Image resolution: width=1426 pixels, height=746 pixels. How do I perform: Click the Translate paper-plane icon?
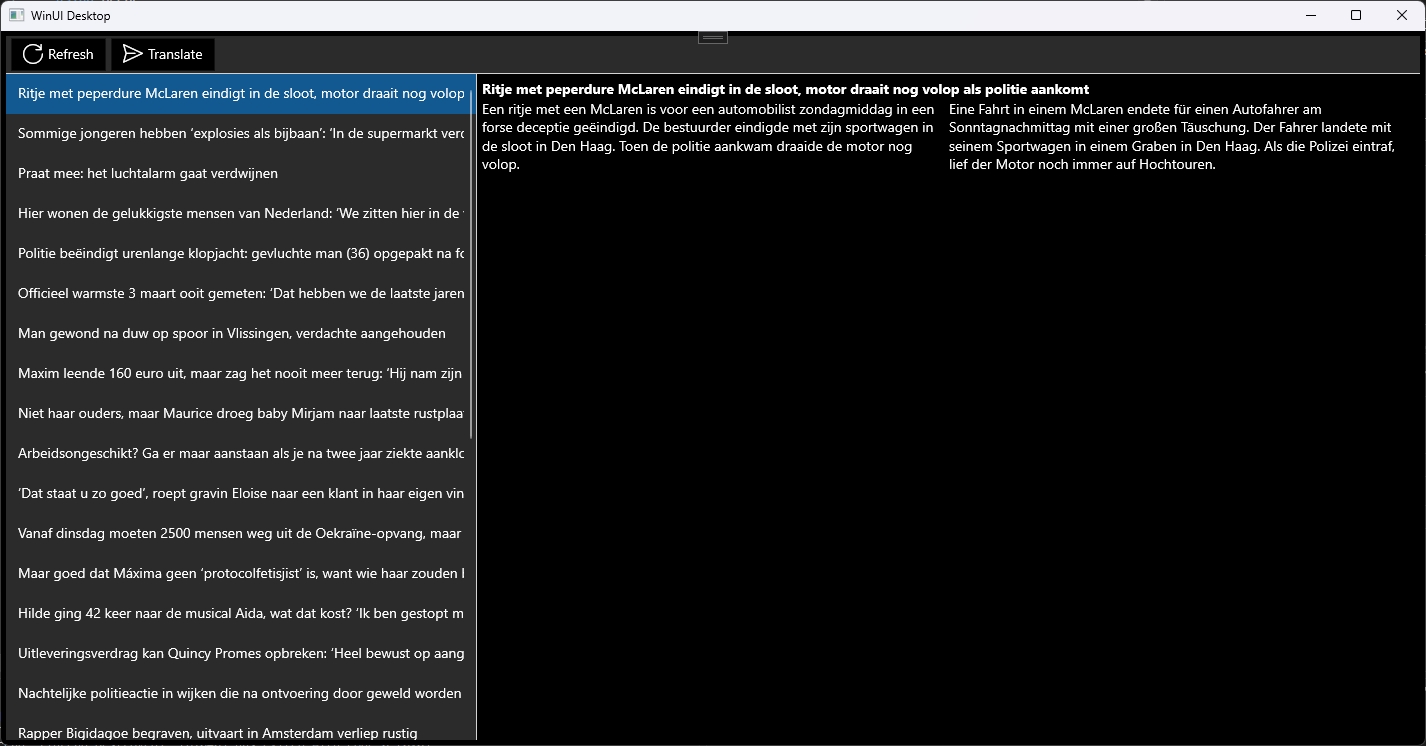click(x=132, y=54)
